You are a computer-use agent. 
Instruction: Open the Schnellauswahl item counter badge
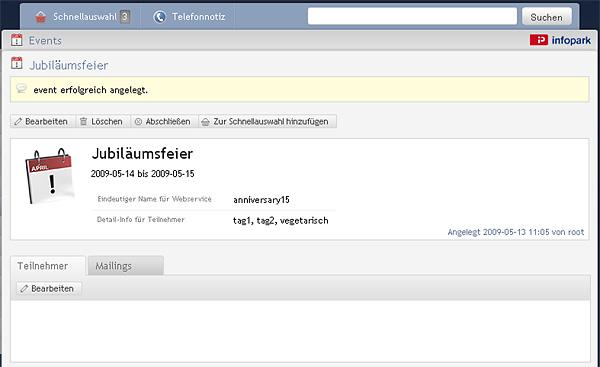point(125,16)
